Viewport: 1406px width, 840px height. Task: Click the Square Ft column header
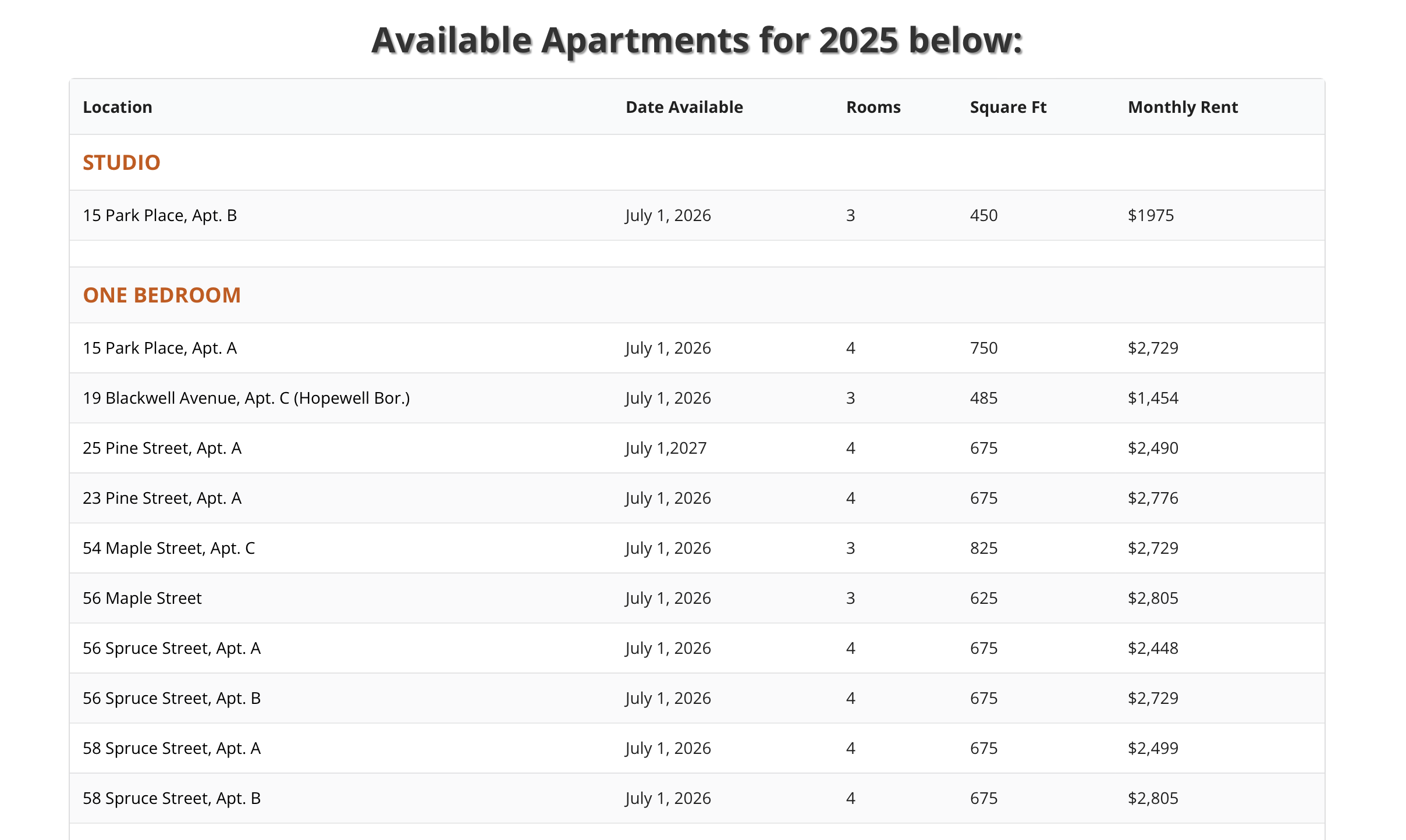click(x=1008, y=107)
